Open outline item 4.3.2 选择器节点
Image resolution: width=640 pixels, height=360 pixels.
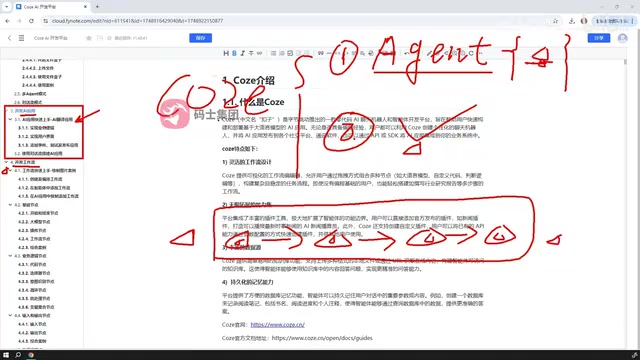(x=34, y=273)
